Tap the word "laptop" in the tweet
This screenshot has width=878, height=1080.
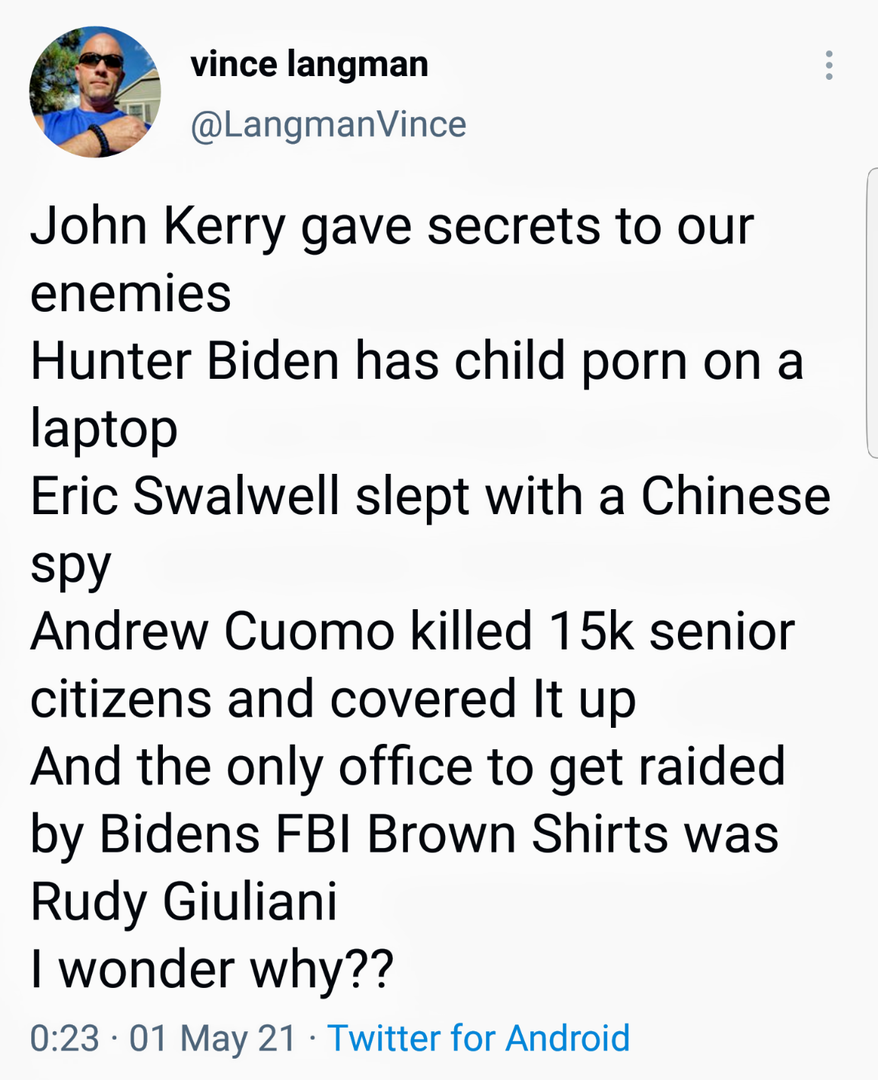click(x=104, y=430)
